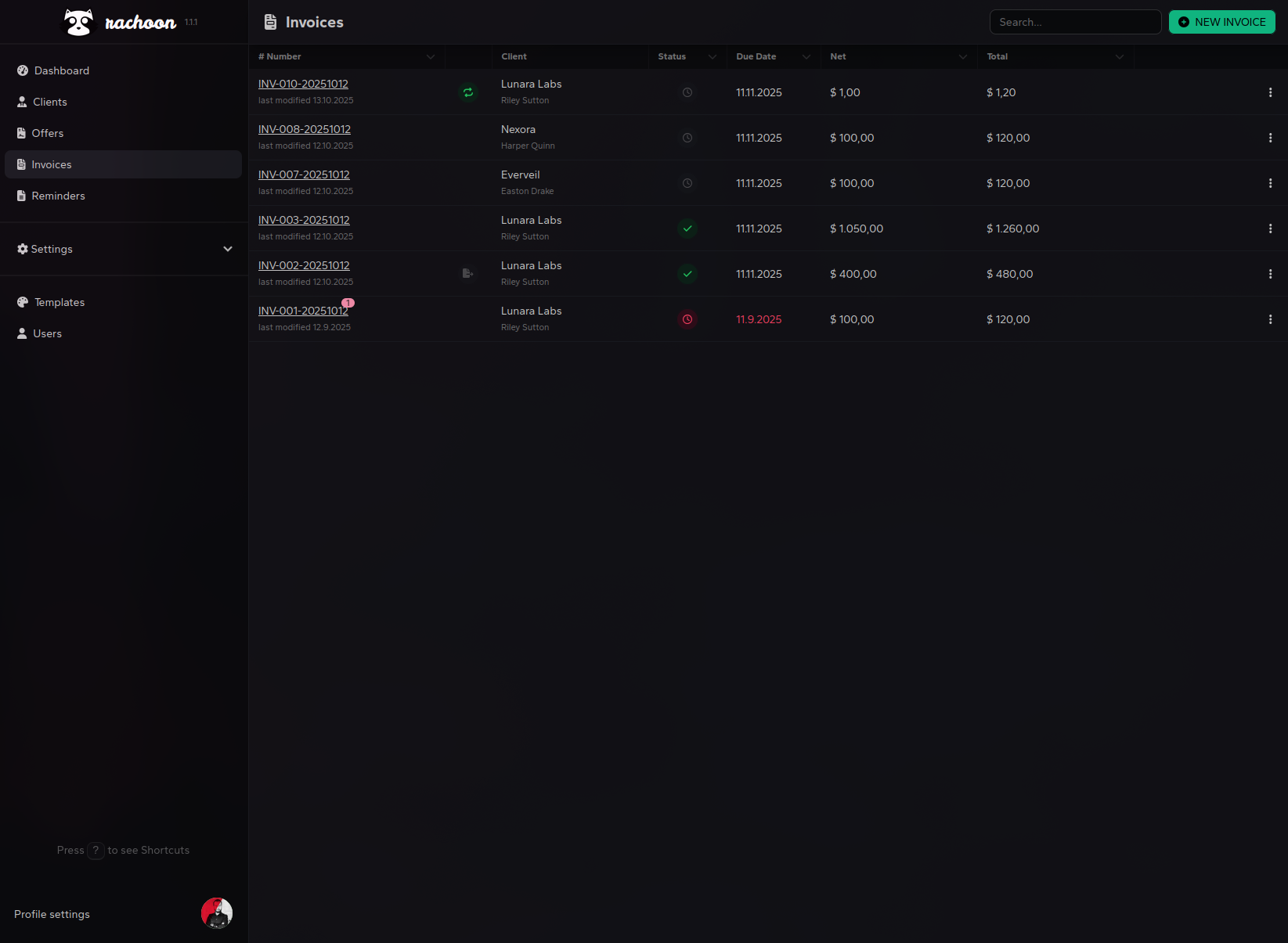This screenshot has width=1288, height=943.
Task: Open the three-dot menu for INV-007
Action: (x=1269, y=183)
